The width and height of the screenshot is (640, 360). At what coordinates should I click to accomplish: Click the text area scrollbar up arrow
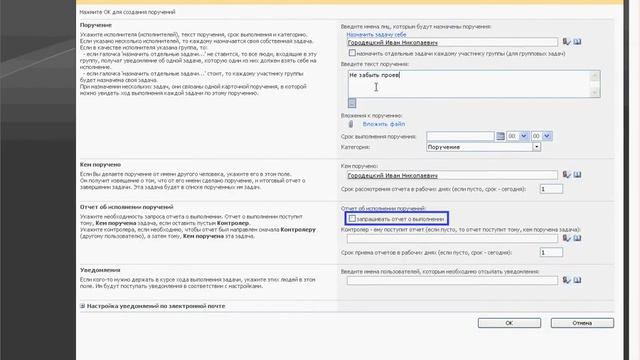(x=595, y=76)
